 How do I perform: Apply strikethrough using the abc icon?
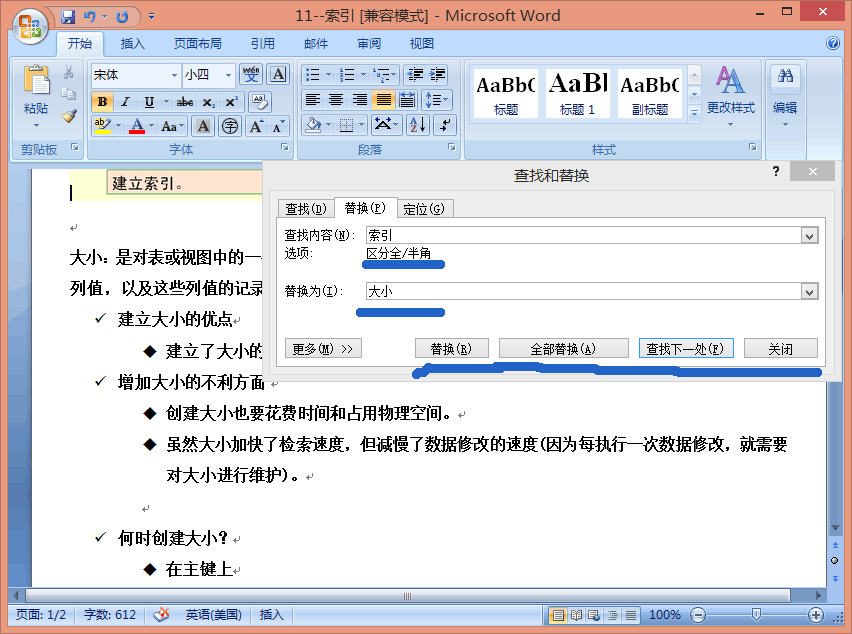pos(184,102)
